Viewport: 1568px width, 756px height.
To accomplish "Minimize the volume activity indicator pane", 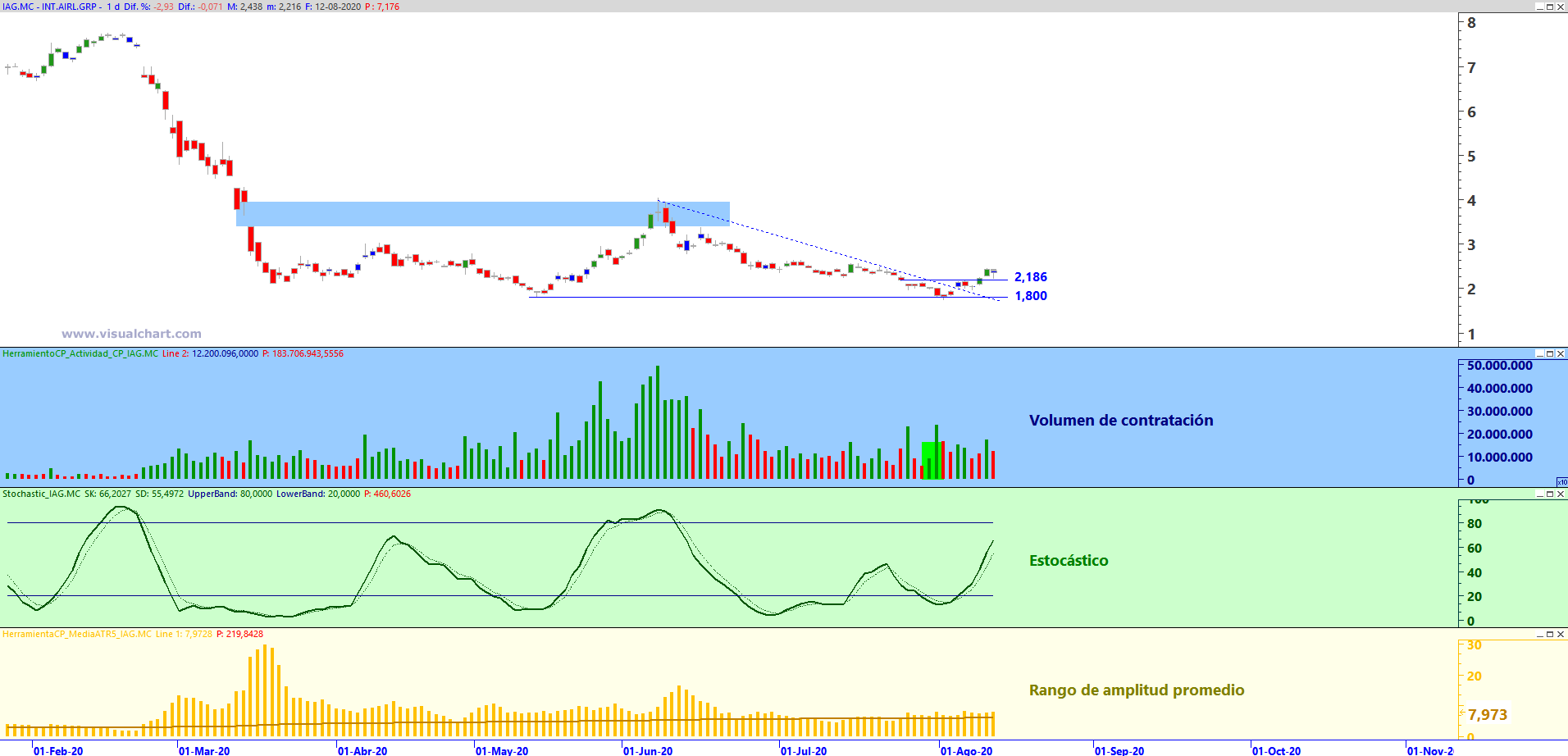I will click(x=1539, y=353).
